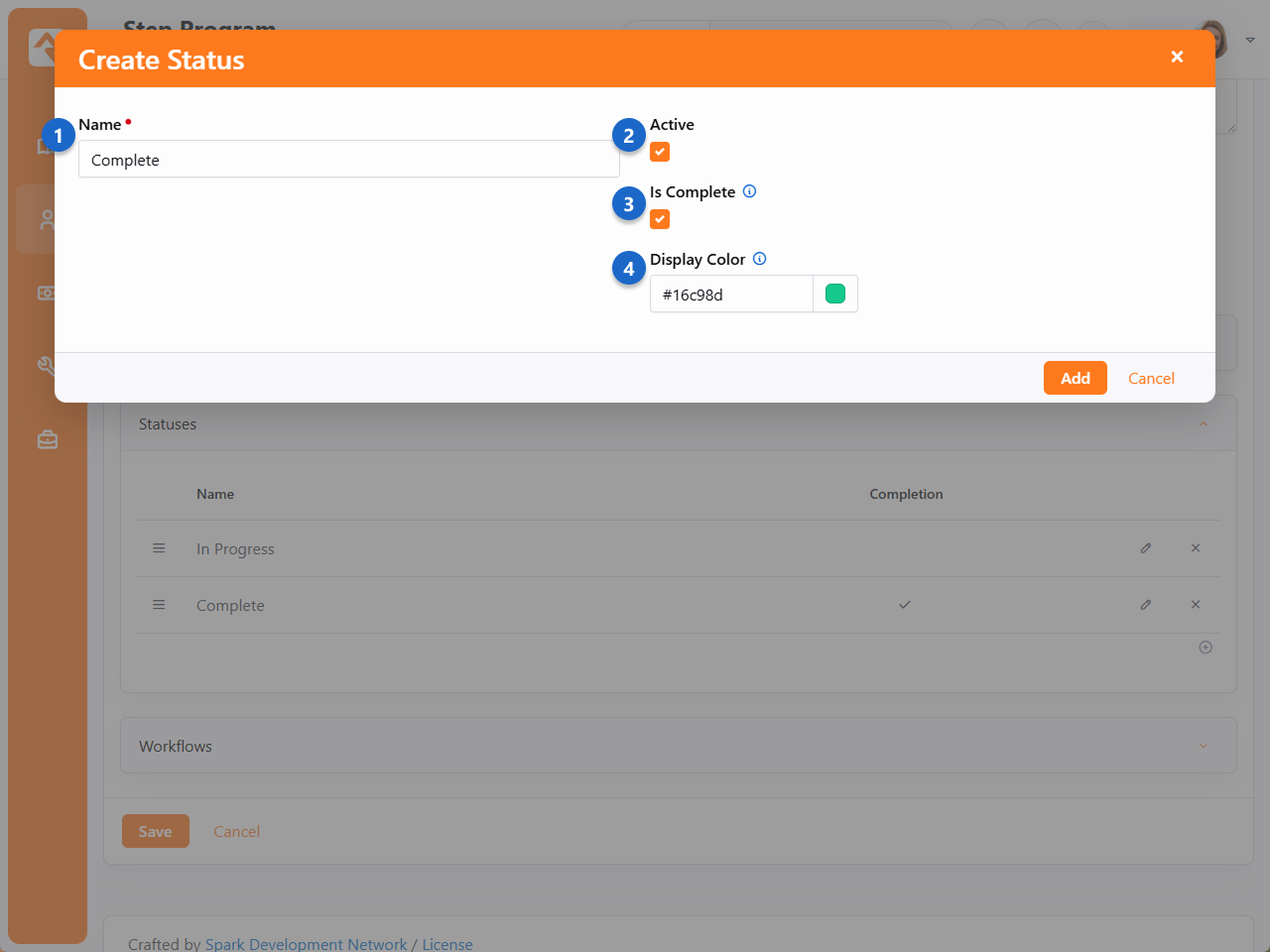Open the user profile dropdown arrow
The image size is (1270, 952).
[x=1250, y=40]
